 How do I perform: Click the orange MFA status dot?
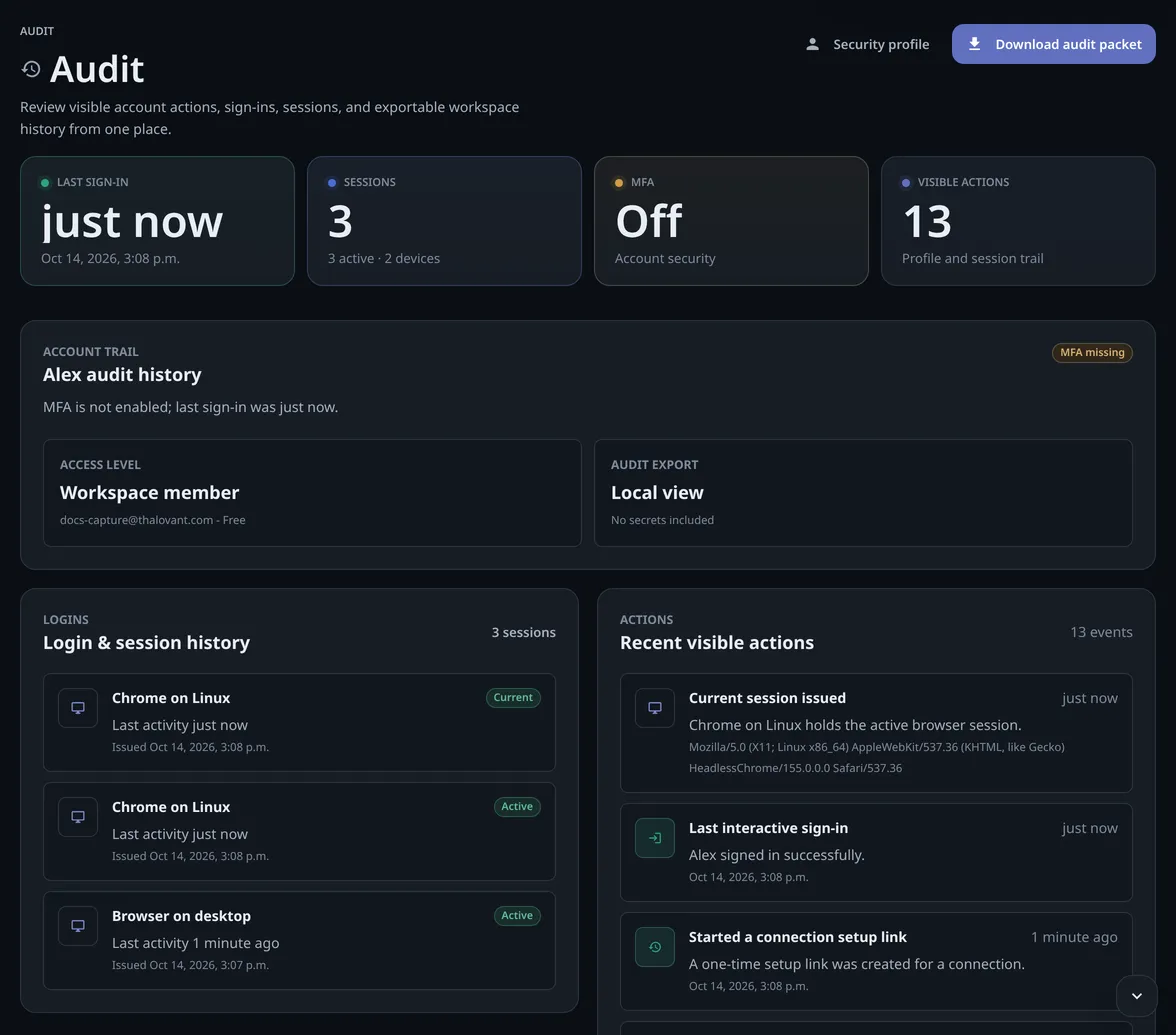tap(619, 183)
